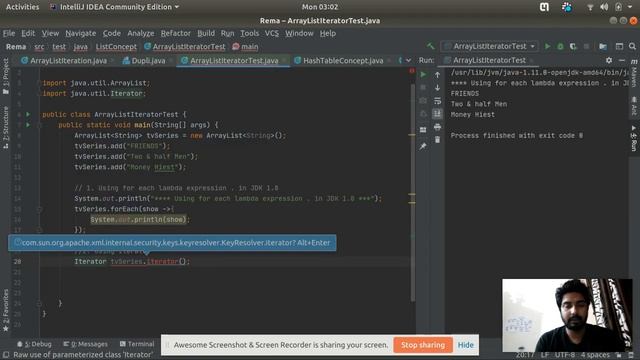The height and width of the screenshot is (360, 640).
Task: Toggle Project tool window stripe
Action: click(6, 76)
